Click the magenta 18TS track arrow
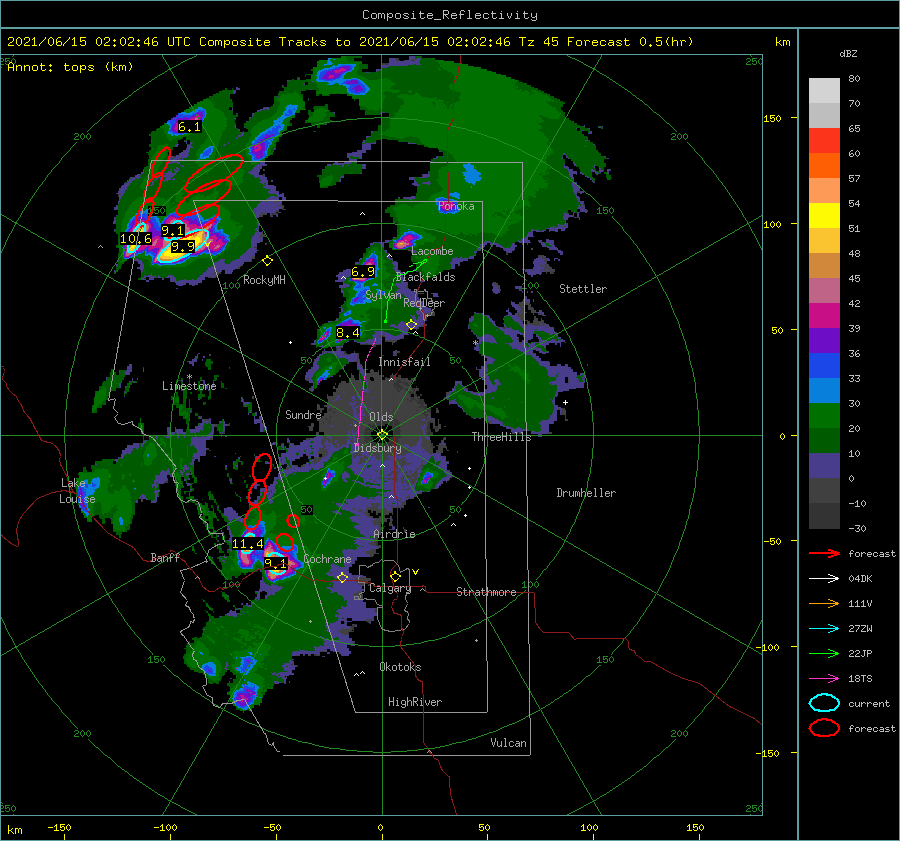 [824, 679]
